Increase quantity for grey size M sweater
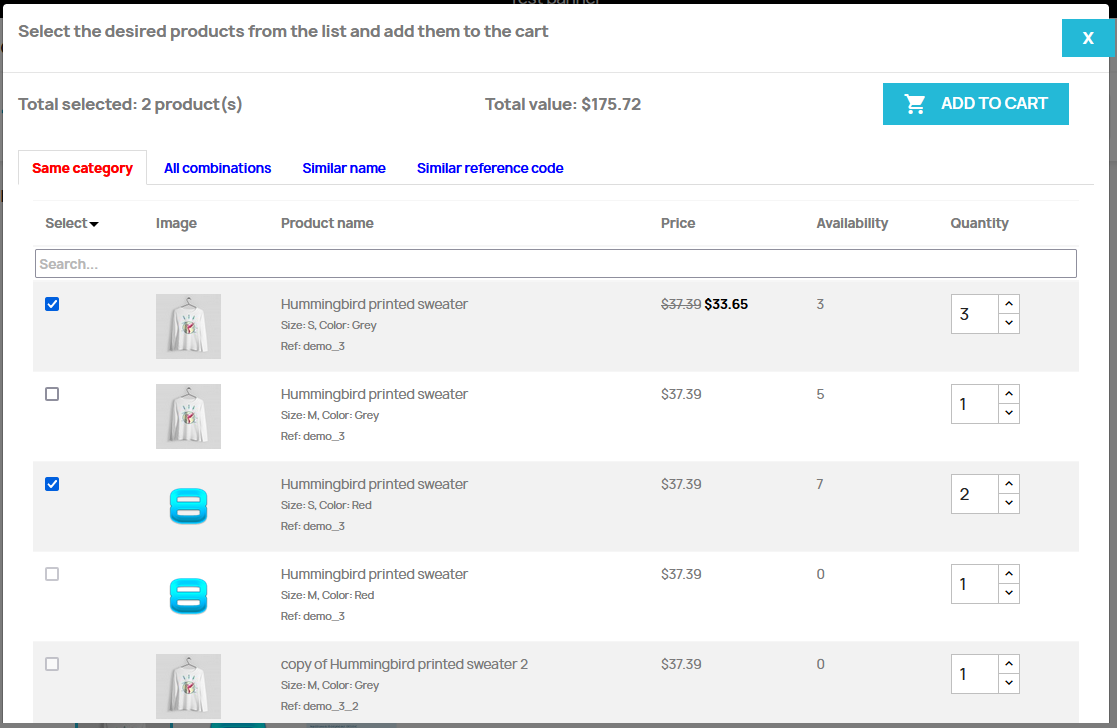Viewport: 1117px width, 728px height. click(1009, 394)
